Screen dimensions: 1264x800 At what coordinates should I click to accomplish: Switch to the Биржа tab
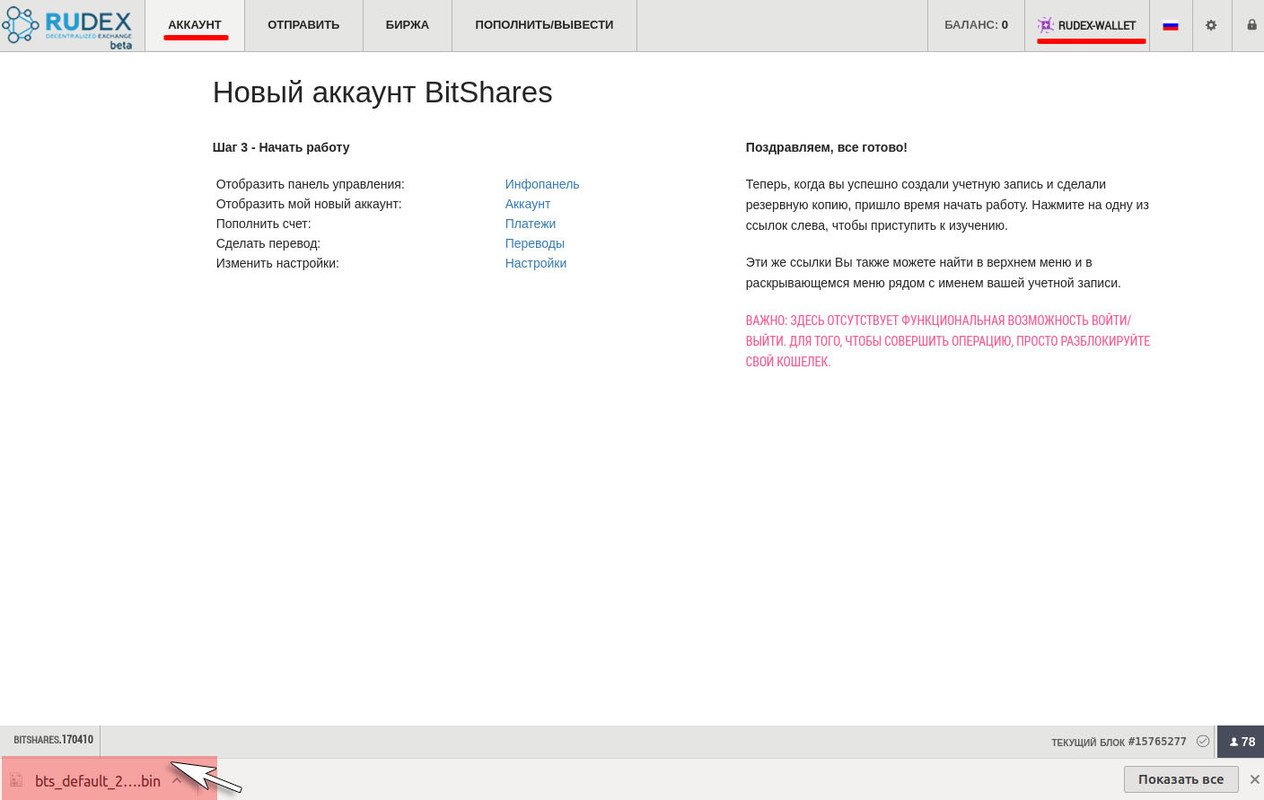coord(407,25)
